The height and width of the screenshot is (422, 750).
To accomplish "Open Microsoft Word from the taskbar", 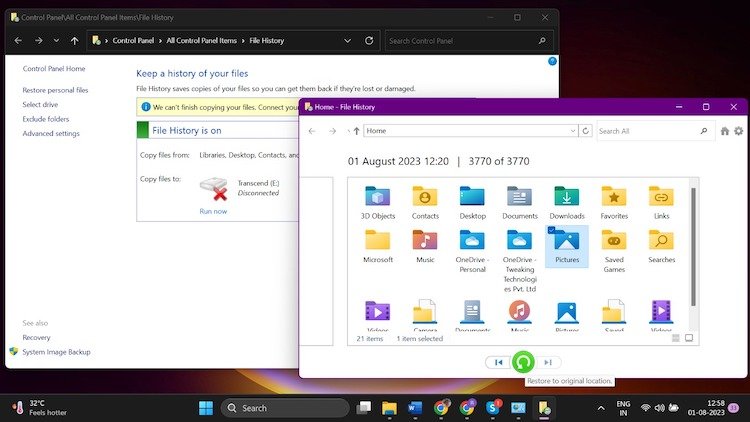I will 415,408.
